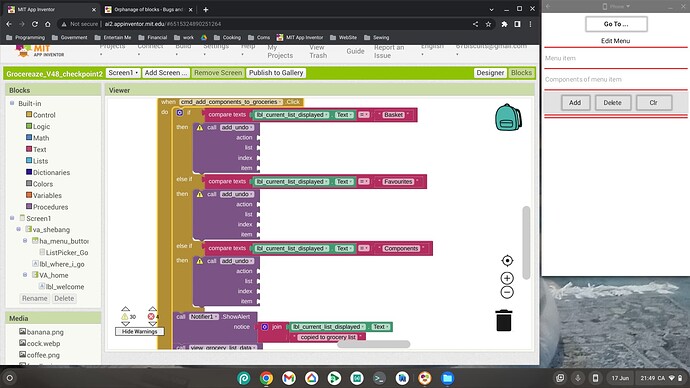
Task: Collapse the Screen1 tree node
Action: [x=12, y=218]
